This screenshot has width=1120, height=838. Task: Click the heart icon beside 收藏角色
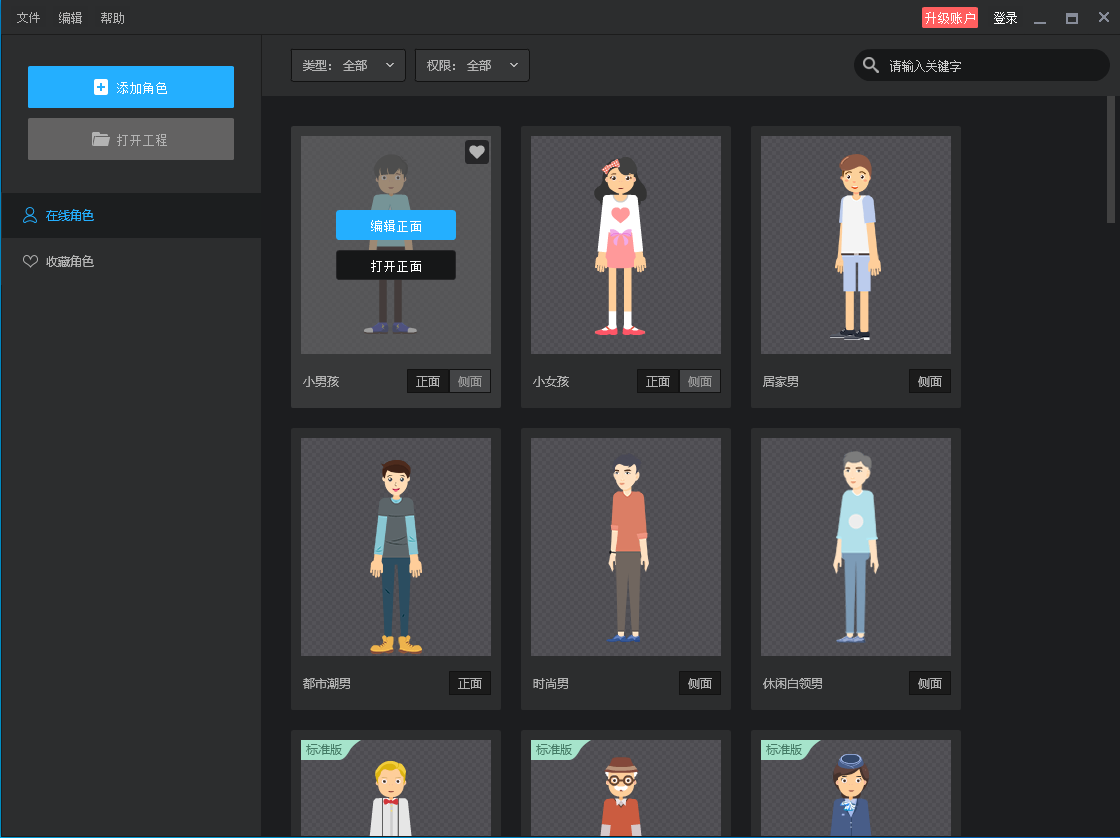[x=30, y=261]
